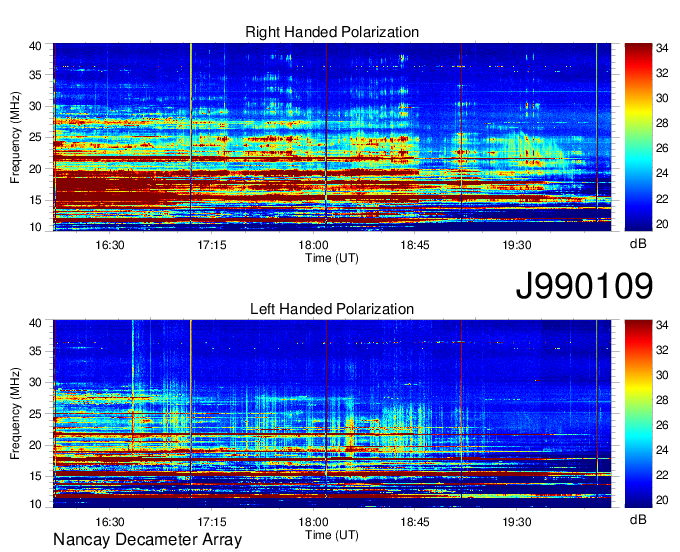This screenshot has height=552, width=680.
Task: Click the 26 label on upper color bar
Action: (x=662, y=149)
